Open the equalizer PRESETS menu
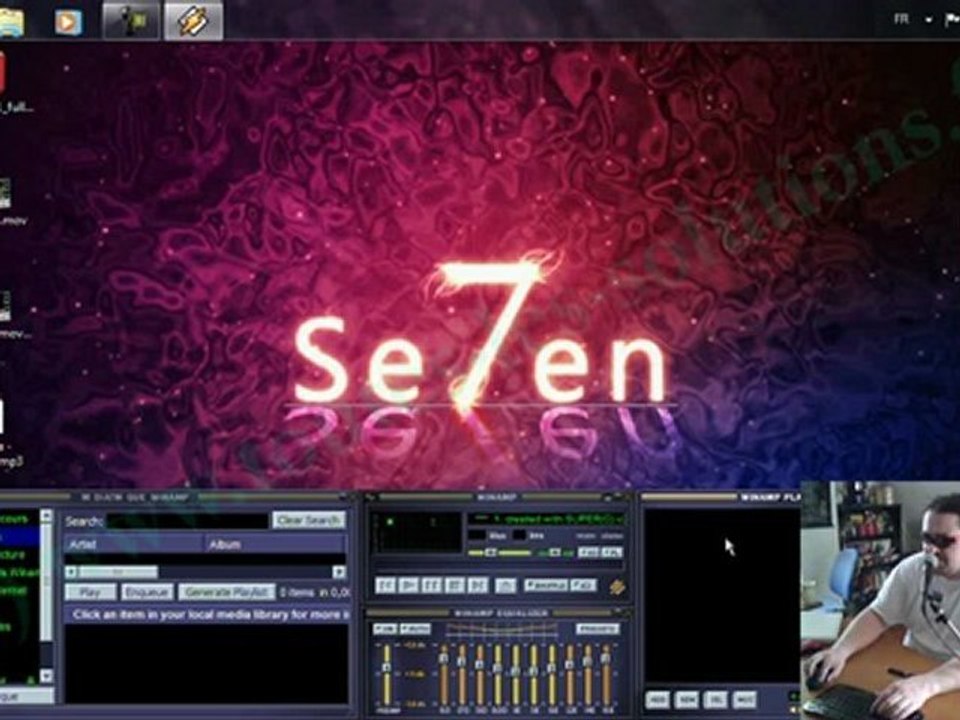The width and height of the screenshot is (960, 720). tap(597, 629)
